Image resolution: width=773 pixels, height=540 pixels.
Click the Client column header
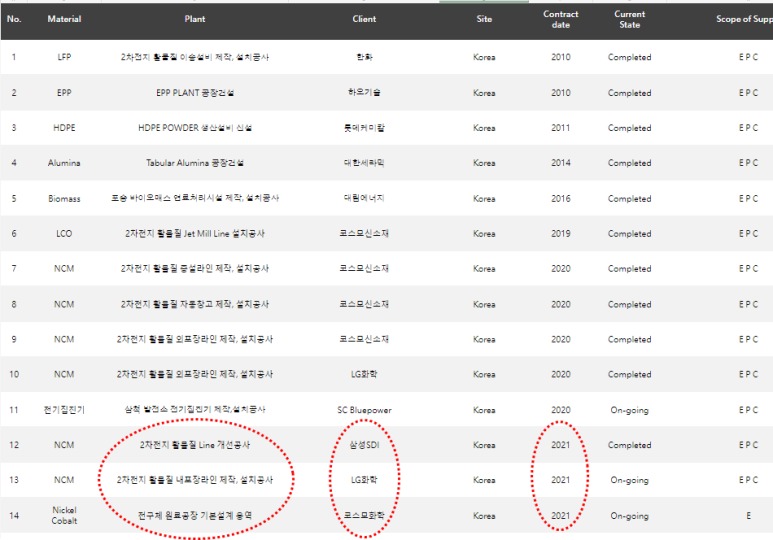(364, 19)
